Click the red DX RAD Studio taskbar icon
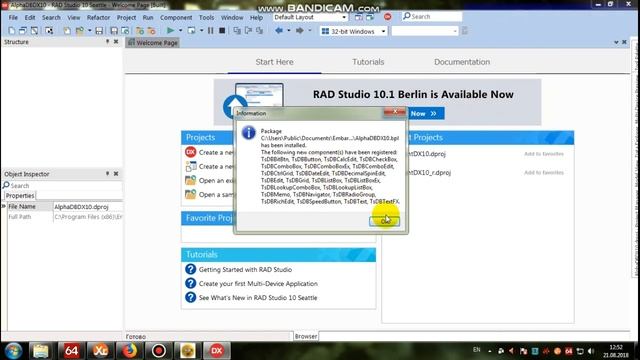The image size is (640, 360). [x=217, y=351]
